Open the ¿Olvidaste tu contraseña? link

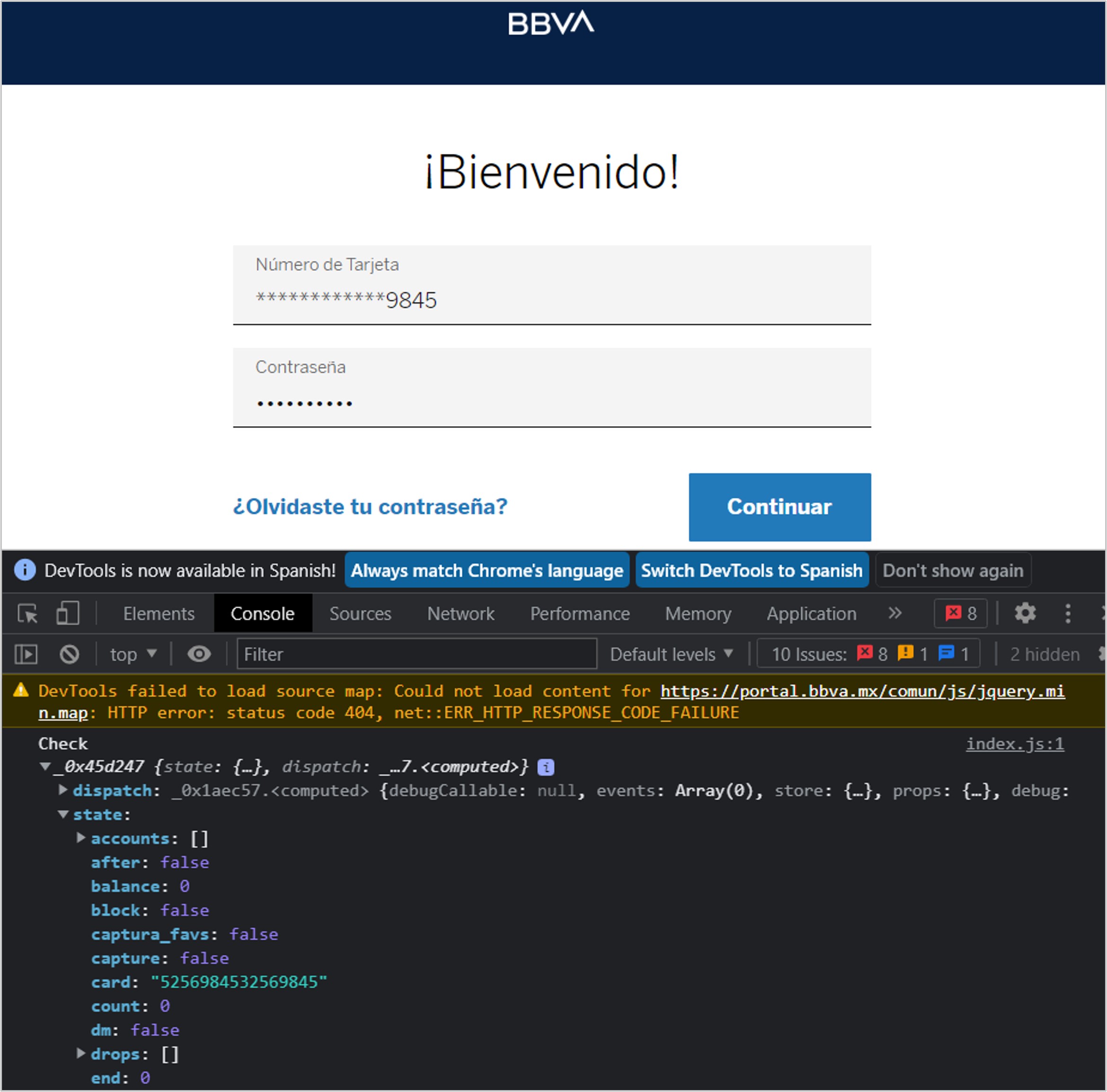pyautogui.click(x=370, y=506)
